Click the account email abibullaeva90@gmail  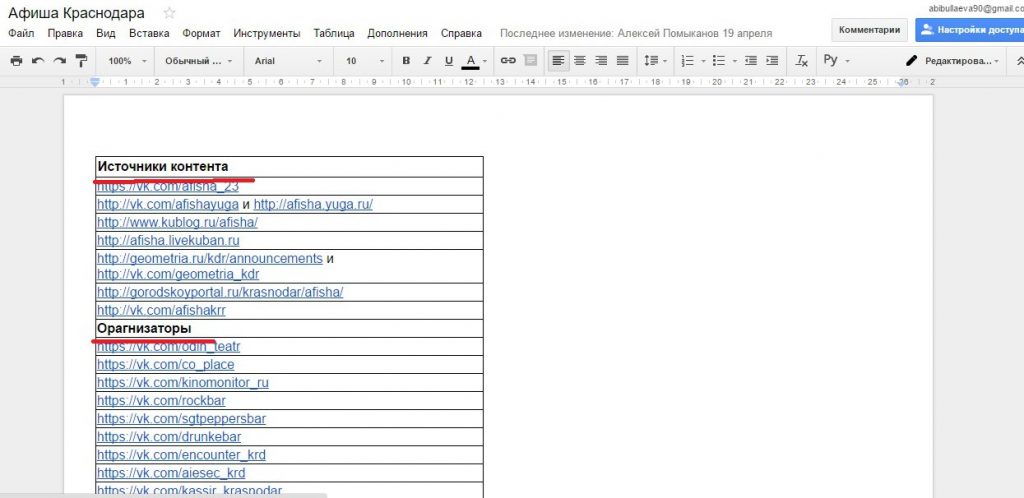point(976,8)
